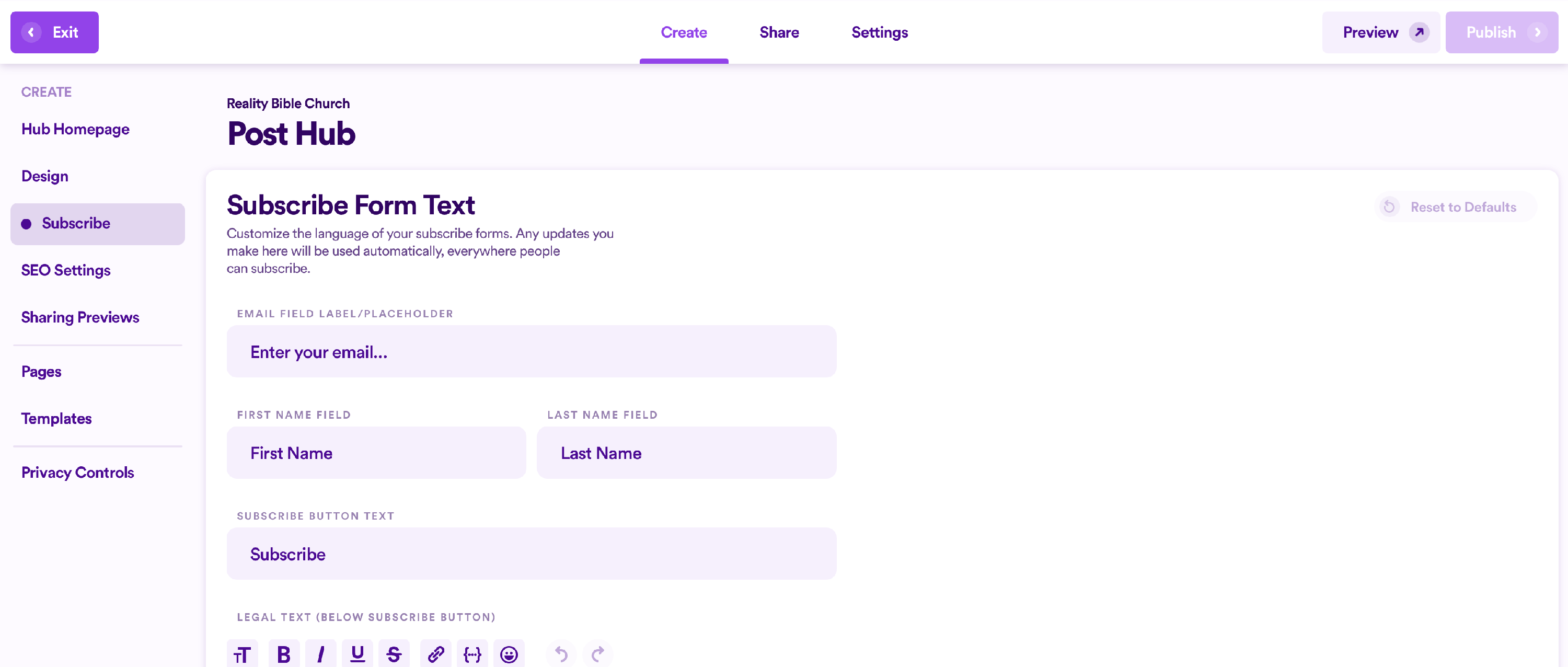Go to Hub Homepage in sidebar
Image resolution: width=1568 pixels, height=667 pixels.
[x=75, y=130]
